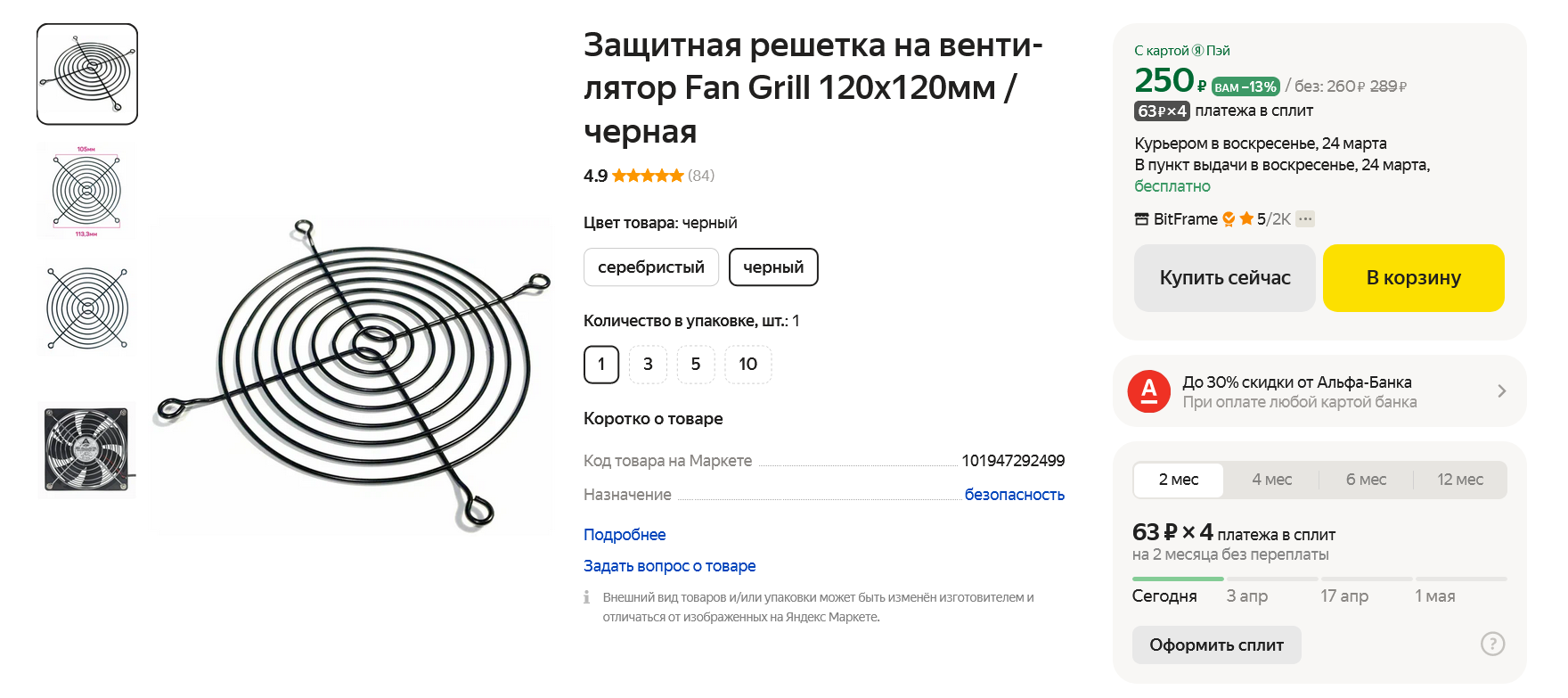The height and width of the screenshot is (698, 1568).
Task: Click Задать вопрос о товаре link
Action: (669, 566)
